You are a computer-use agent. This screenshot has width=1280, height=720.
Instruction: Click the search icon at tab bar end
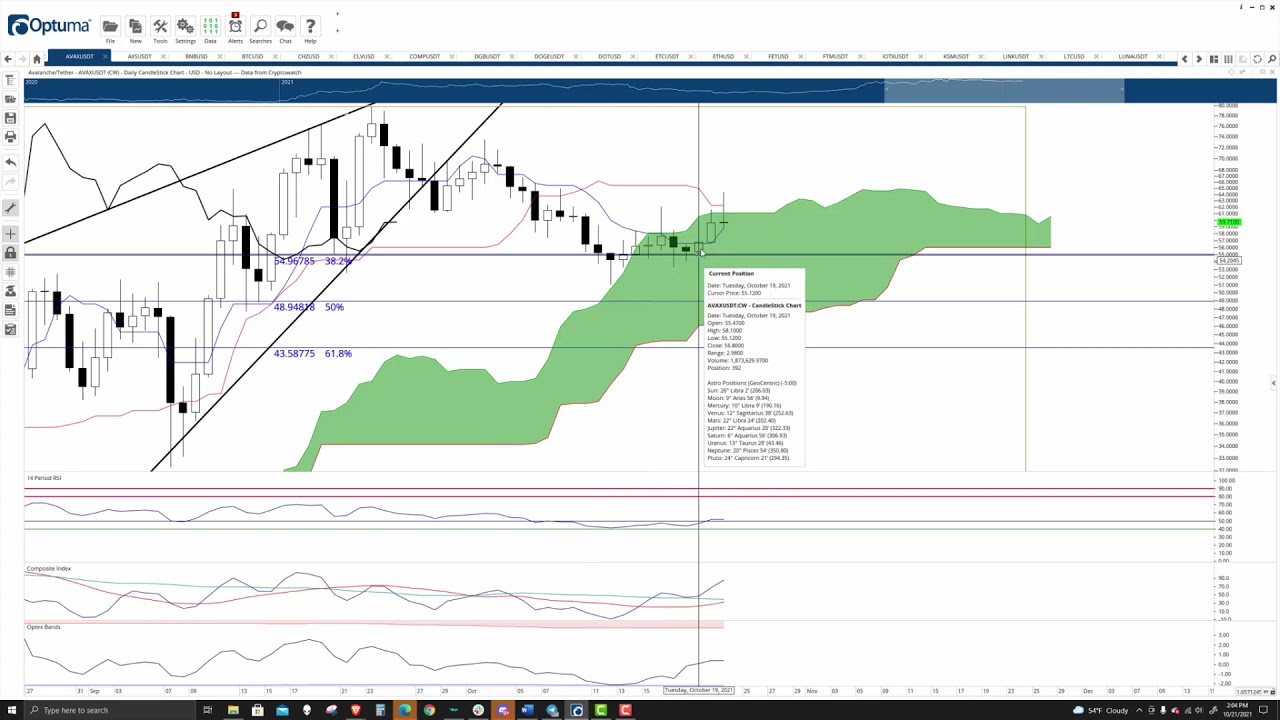[x=1272, y=59]
